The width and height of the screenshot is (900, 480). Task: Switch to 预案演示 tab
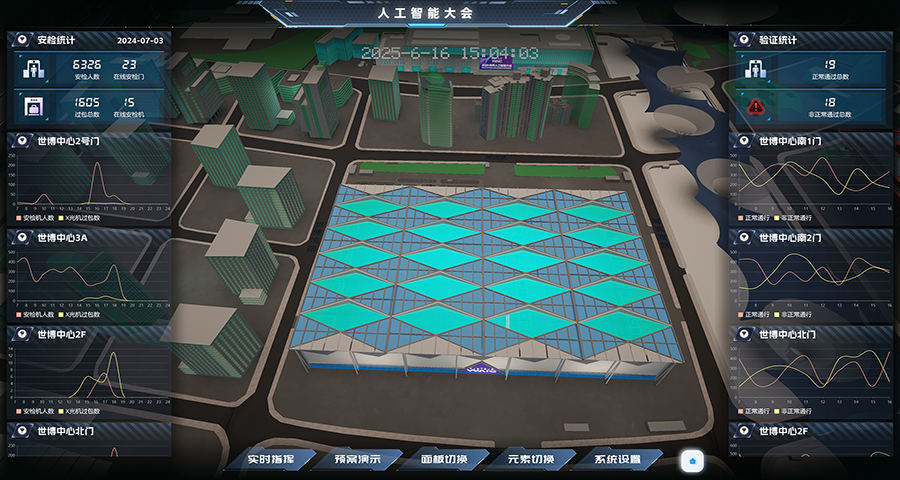click(x=357, y=460)
